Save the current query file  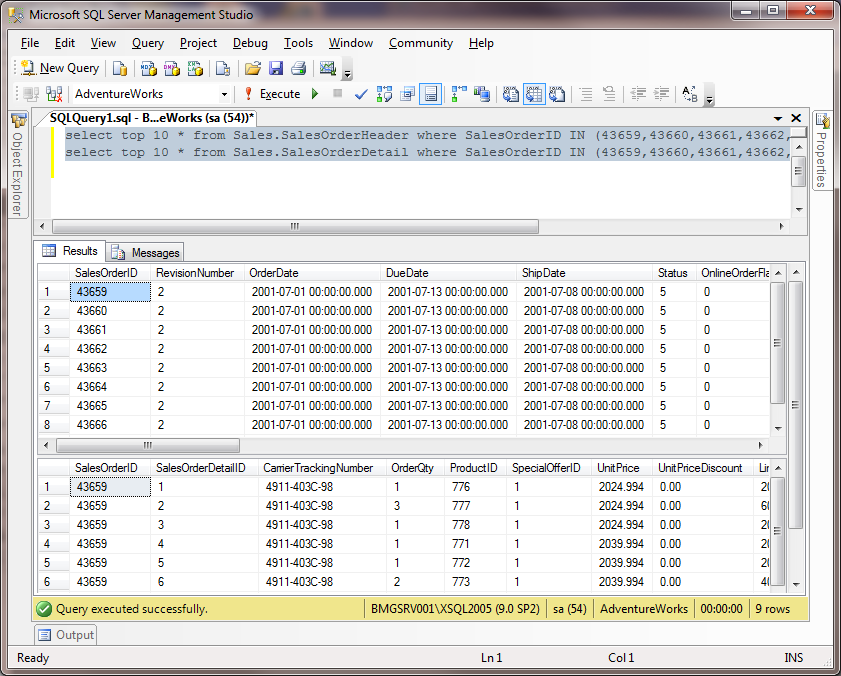point(275,67)
